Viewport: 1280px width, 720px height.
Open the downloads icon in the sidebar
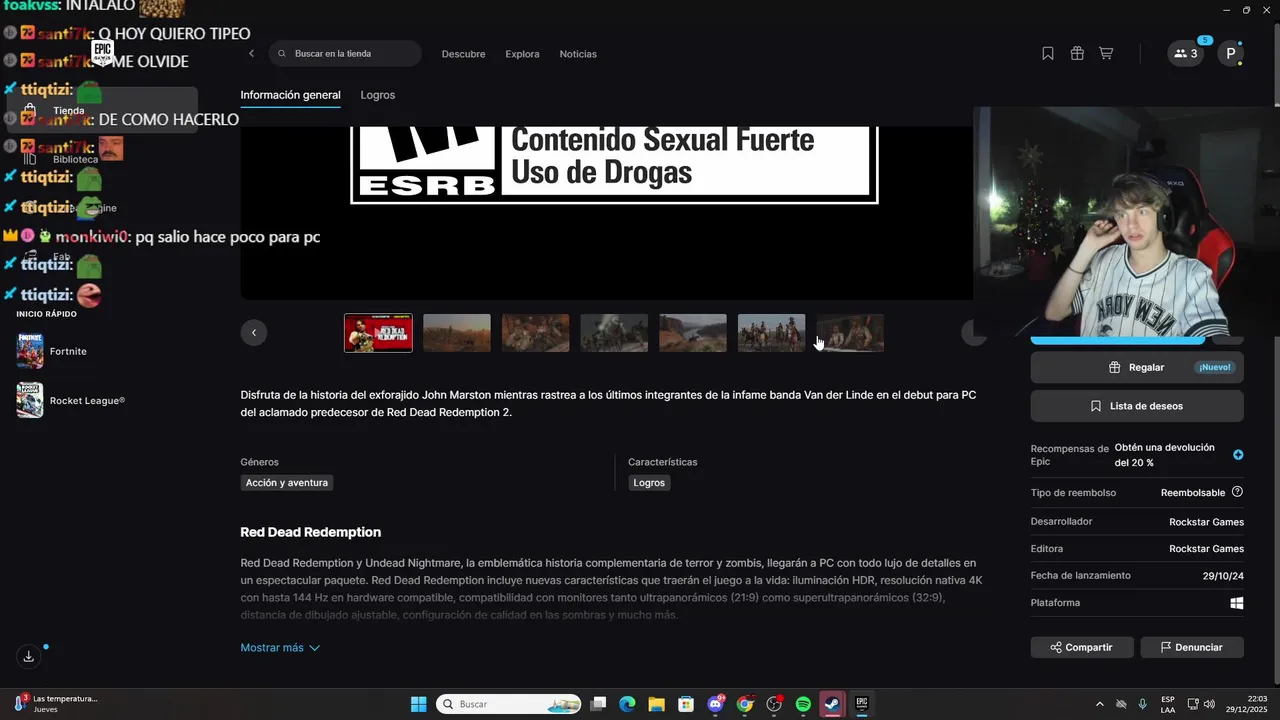(x=29, y=656)
